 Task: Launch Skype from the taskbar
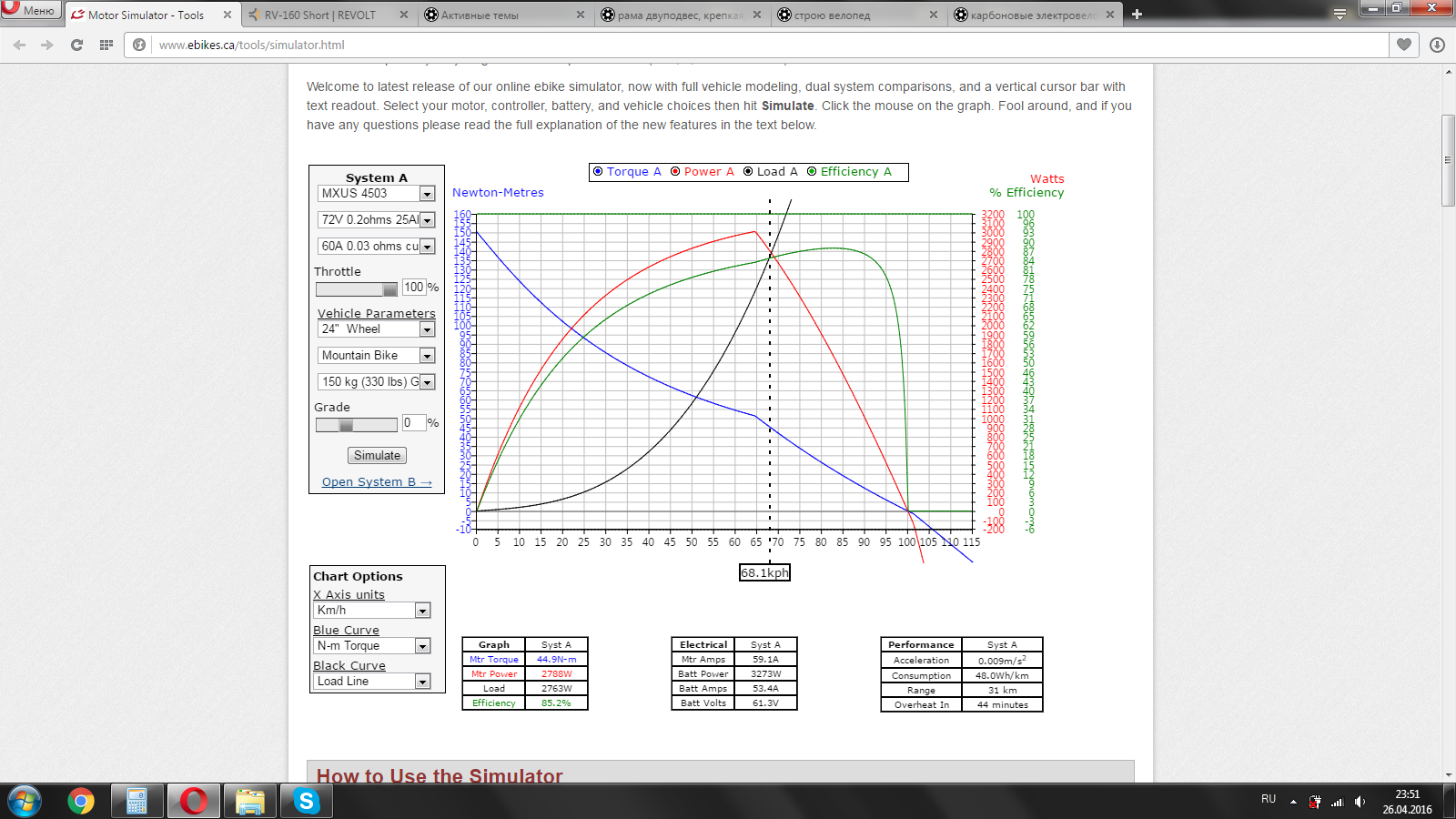[x=306, y=801]
